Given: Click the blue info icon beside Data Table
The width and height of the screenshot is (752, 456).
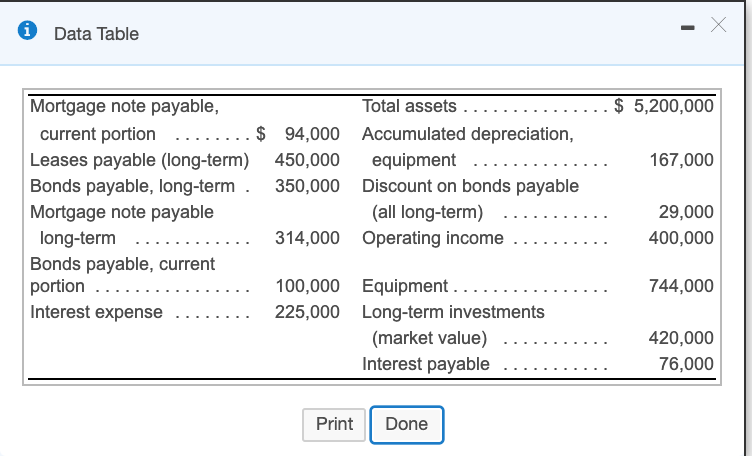Looking at the screenshot, I should coord(27,30).
